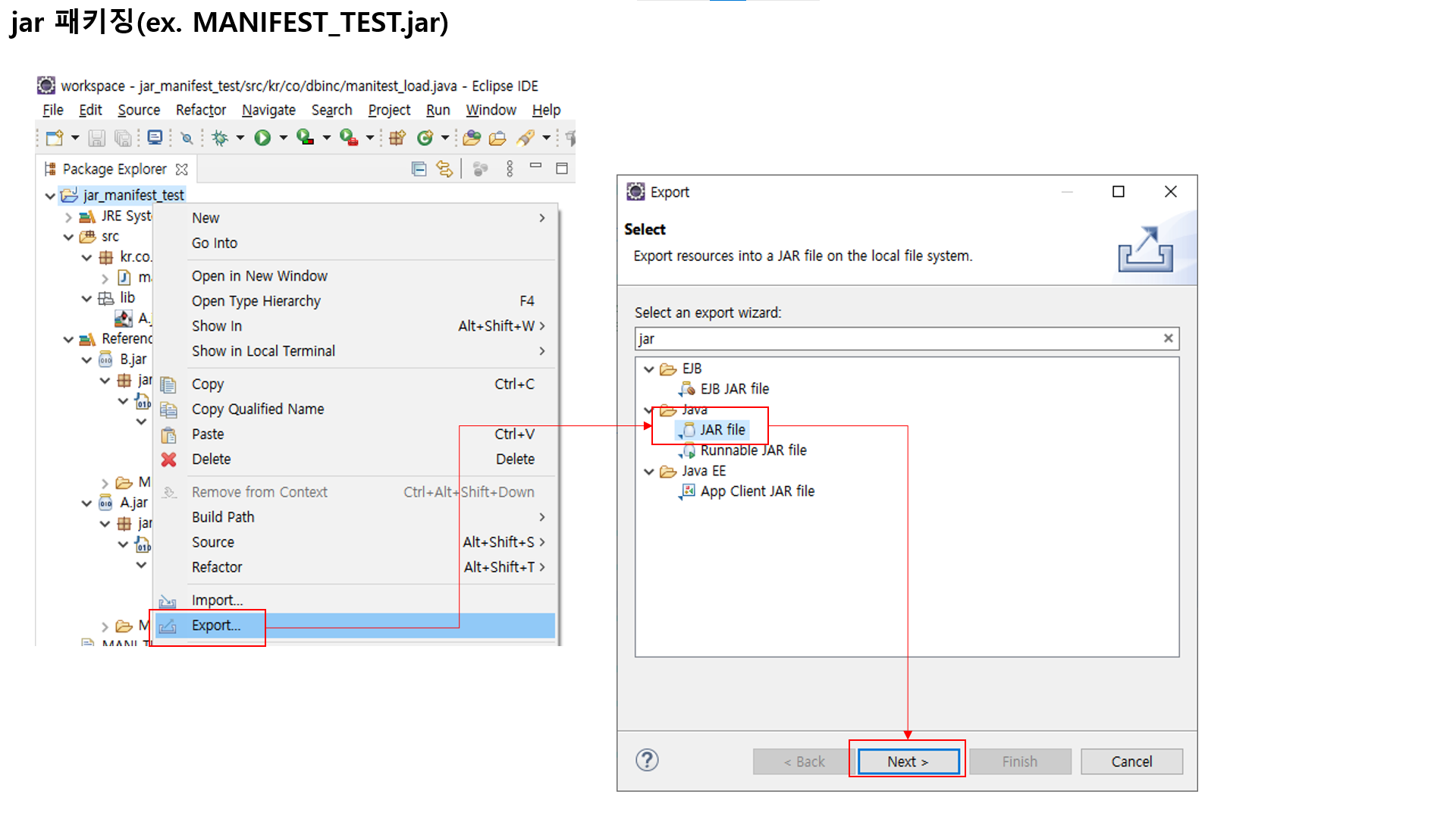Click the Next > button
1456x819 pixels.
[x=908, y=761]
